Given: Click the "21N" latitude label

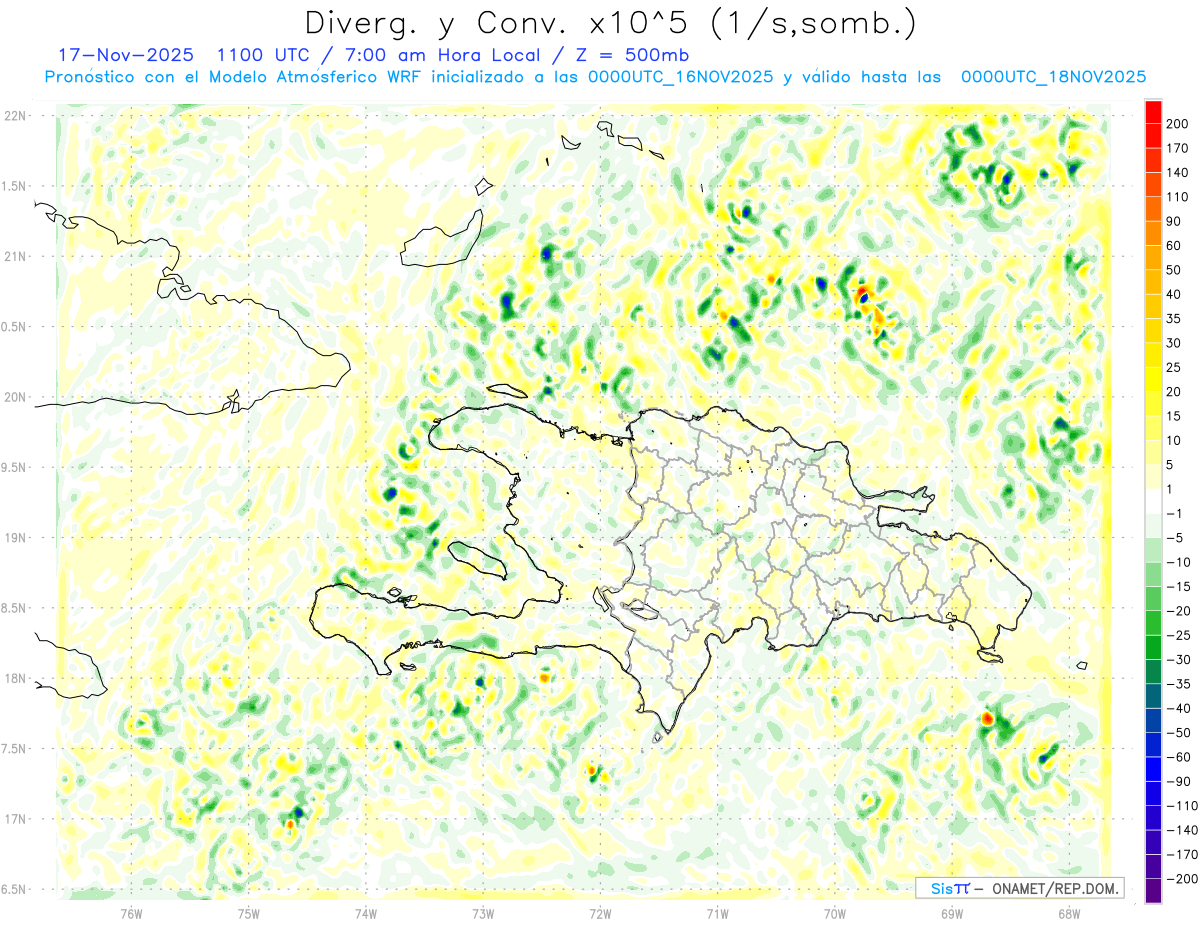Looking at the screenshot, I should pyautogui.click(x=14, y=256).
